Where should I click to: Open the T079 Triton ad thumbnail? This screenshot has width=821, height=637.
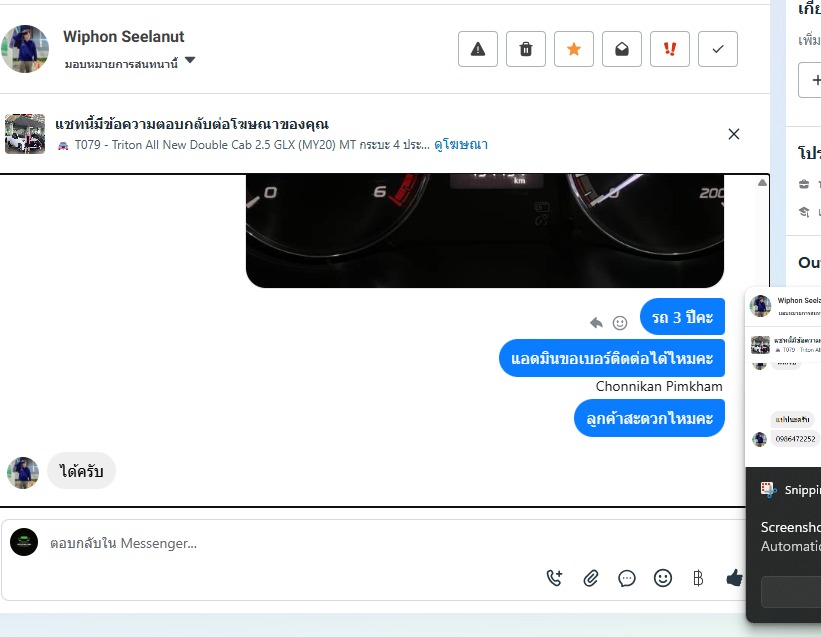point(25,134)
